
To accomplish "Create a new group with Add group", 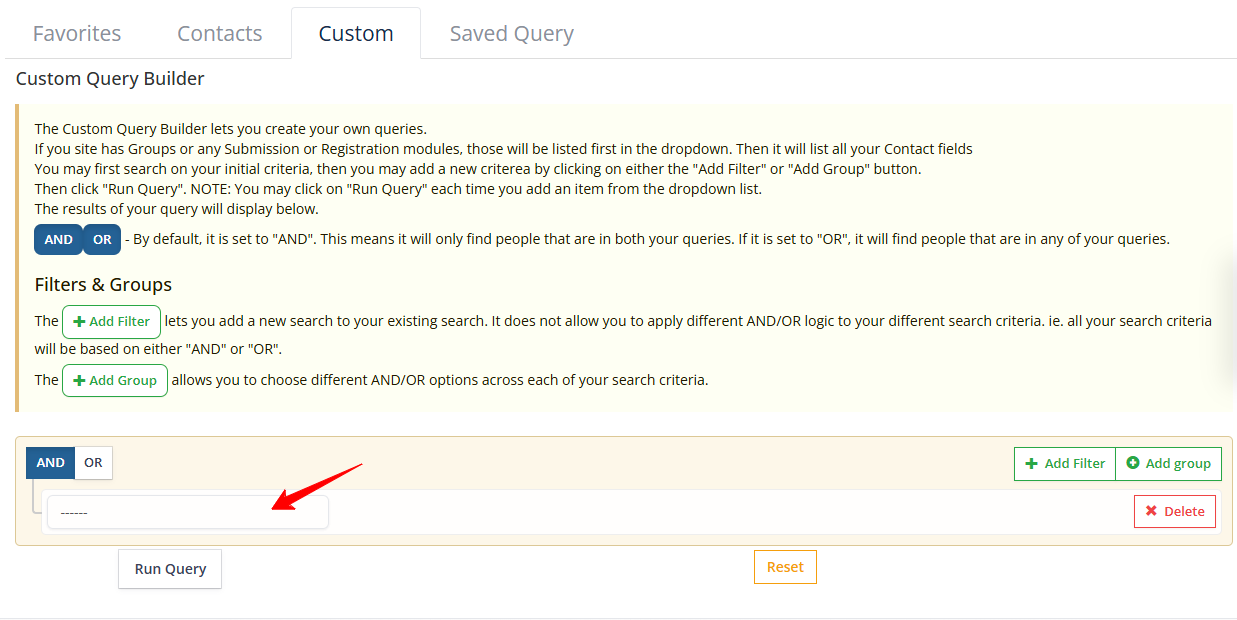I will [1168, 464].
